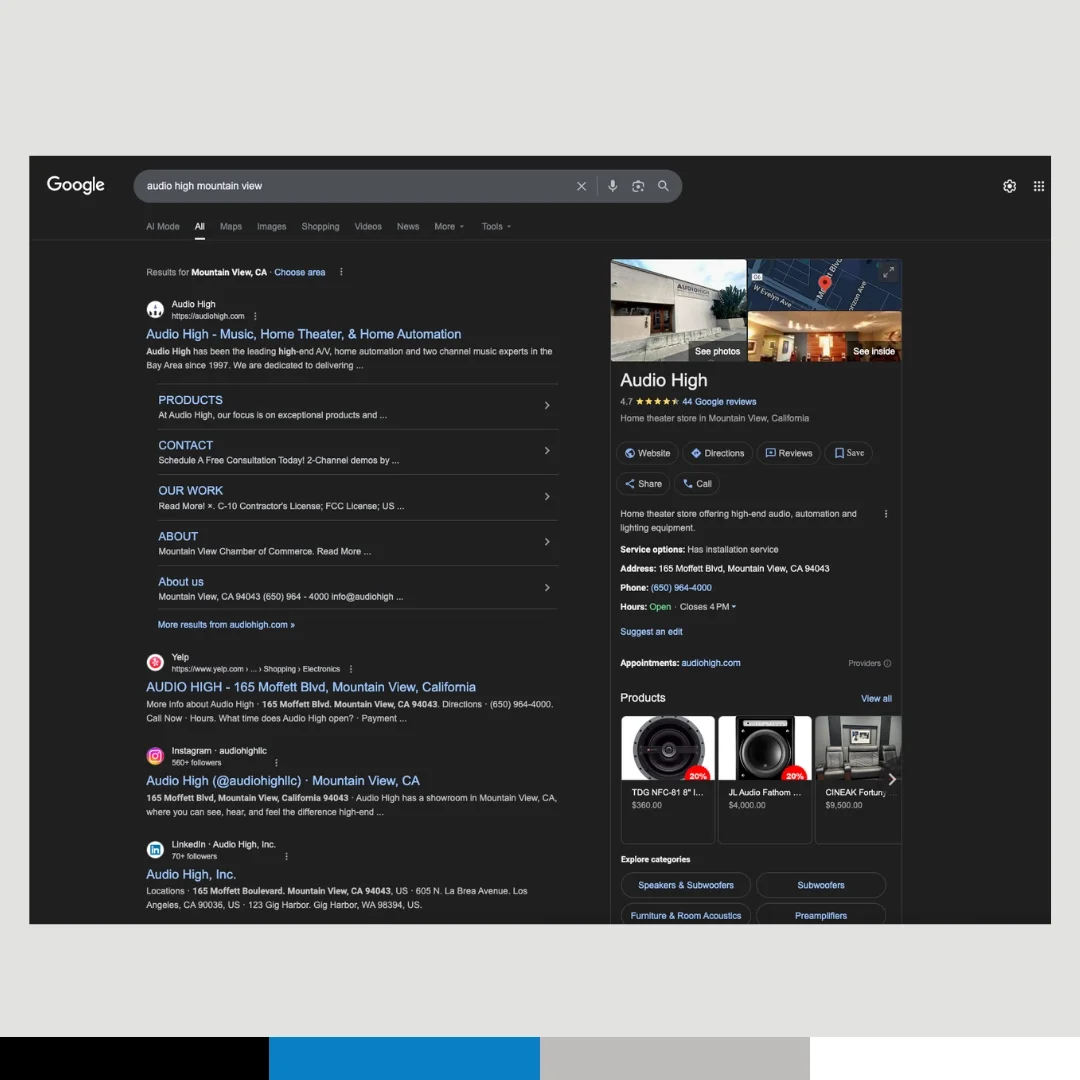Switch to News tab
The width and height of the screenshot is (1080, 1080).
point(408,226)
